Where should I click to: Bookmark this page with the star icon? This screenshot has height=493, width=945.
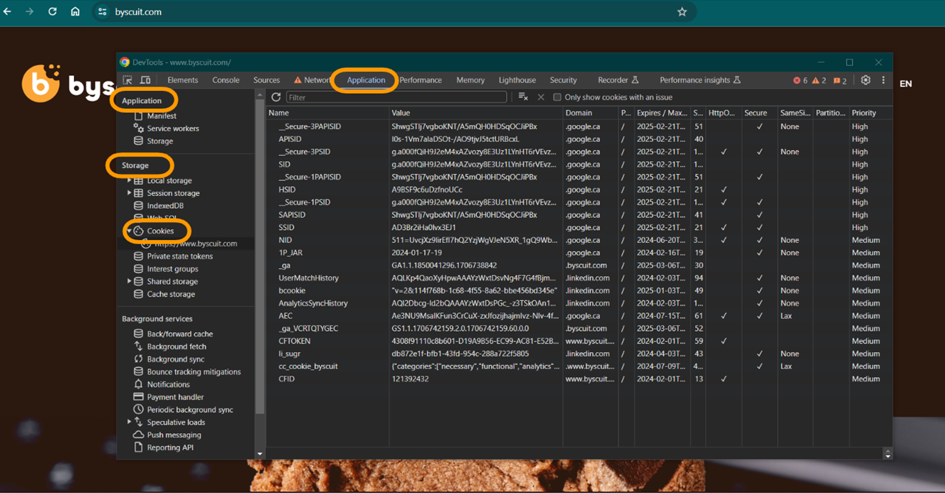coord(682,11)
